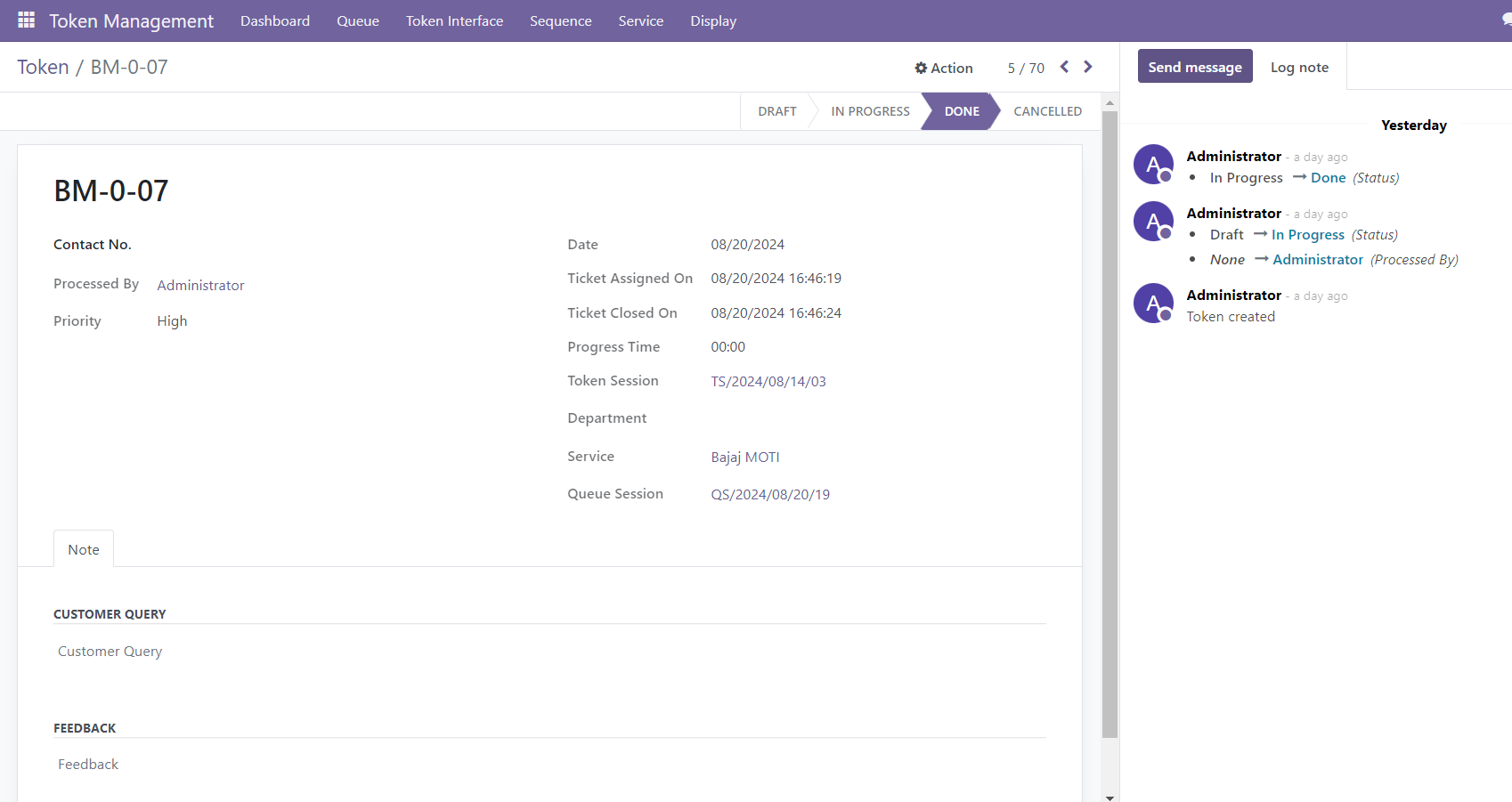
Task: Open the Token Interface menu
Action: [454, 20]
